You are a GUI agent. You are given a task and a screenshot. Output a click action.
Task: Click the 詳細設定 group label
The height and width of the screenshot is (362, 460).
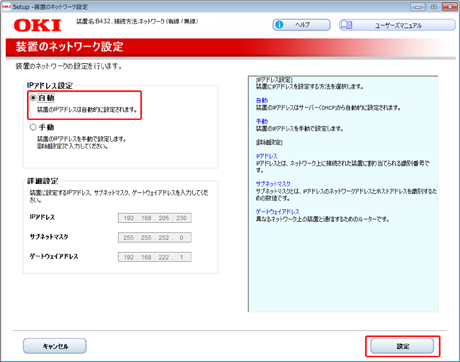[x=42, y=181]
